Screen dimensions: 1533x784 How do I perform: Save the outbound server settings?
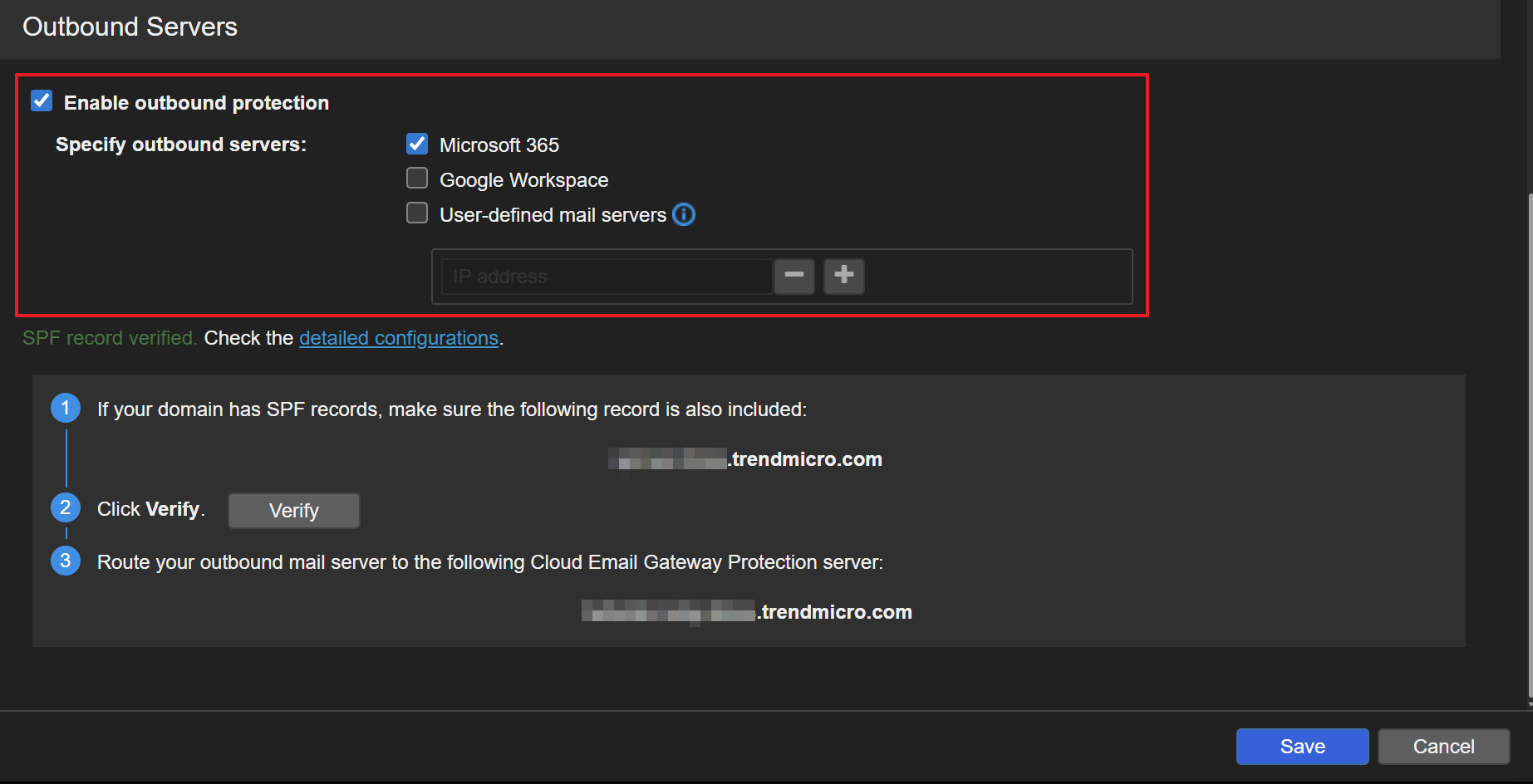tap(1302, 747)
